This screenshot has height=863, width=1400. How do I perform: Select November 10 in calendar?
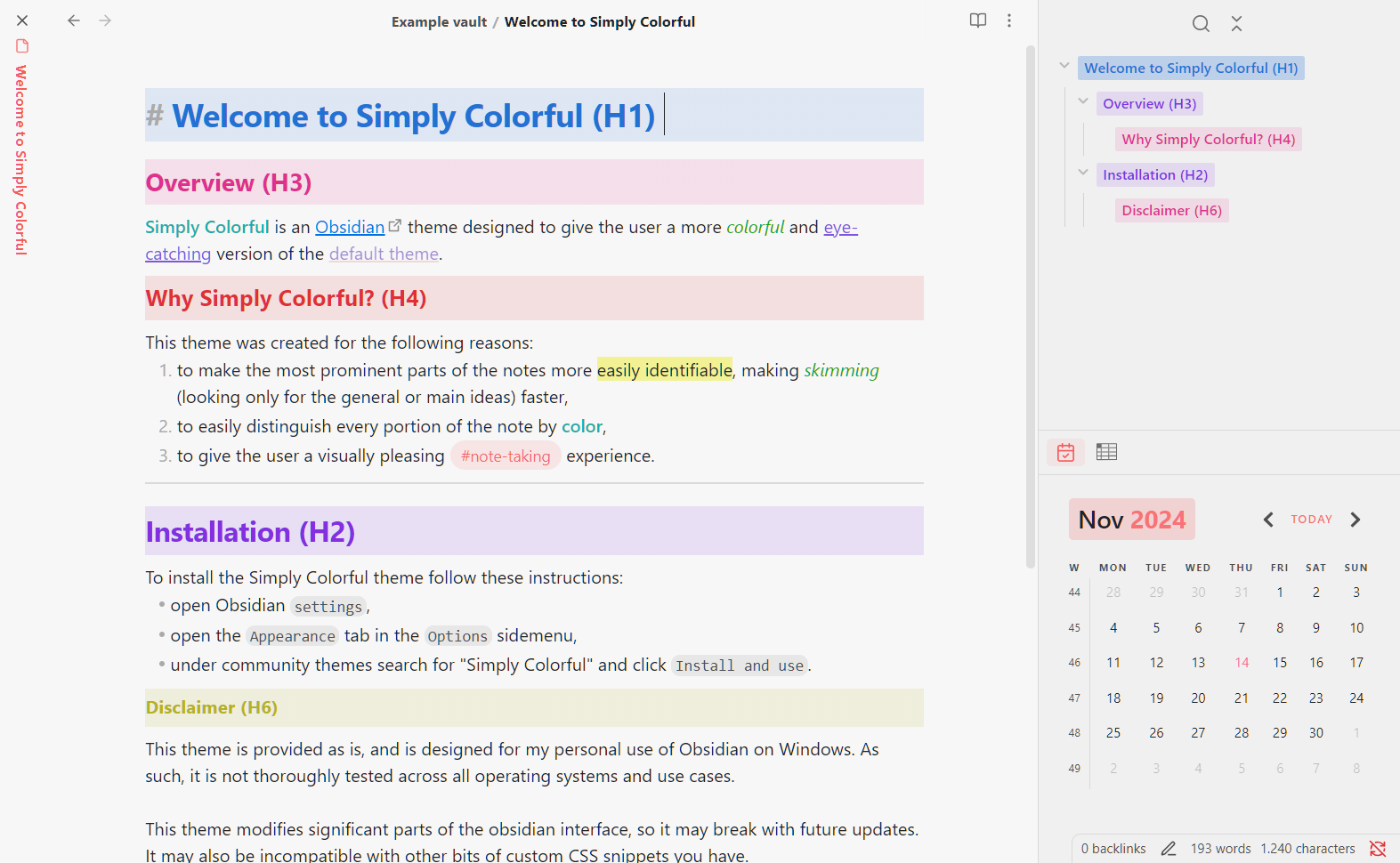coord(1356,628)
